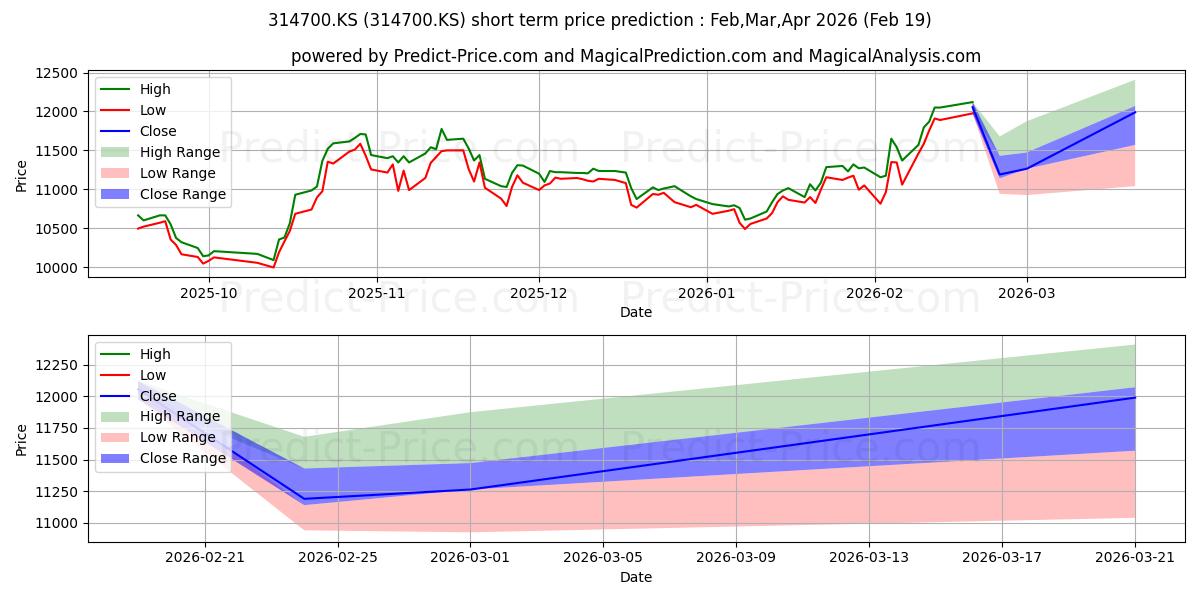The width and height of the screenshot is (1200, 600).
Task: Click the 2026-03-17 x-axis label of the bottom chart
Action: tap(1002, 558)
